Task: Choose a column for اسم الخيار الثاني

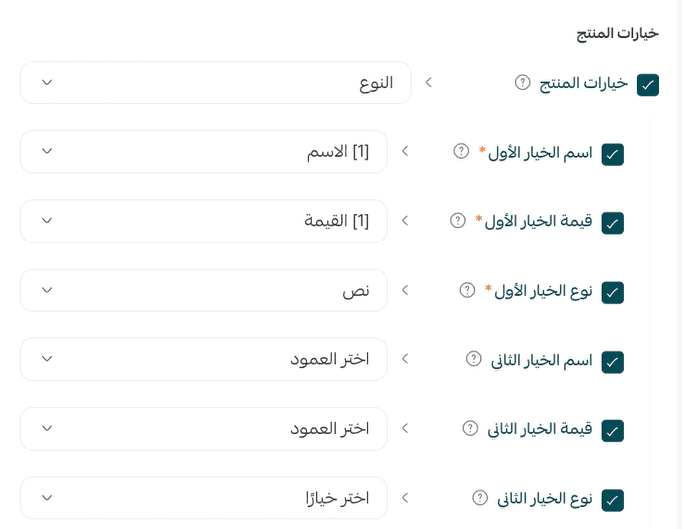Action: tap(204, 359)
